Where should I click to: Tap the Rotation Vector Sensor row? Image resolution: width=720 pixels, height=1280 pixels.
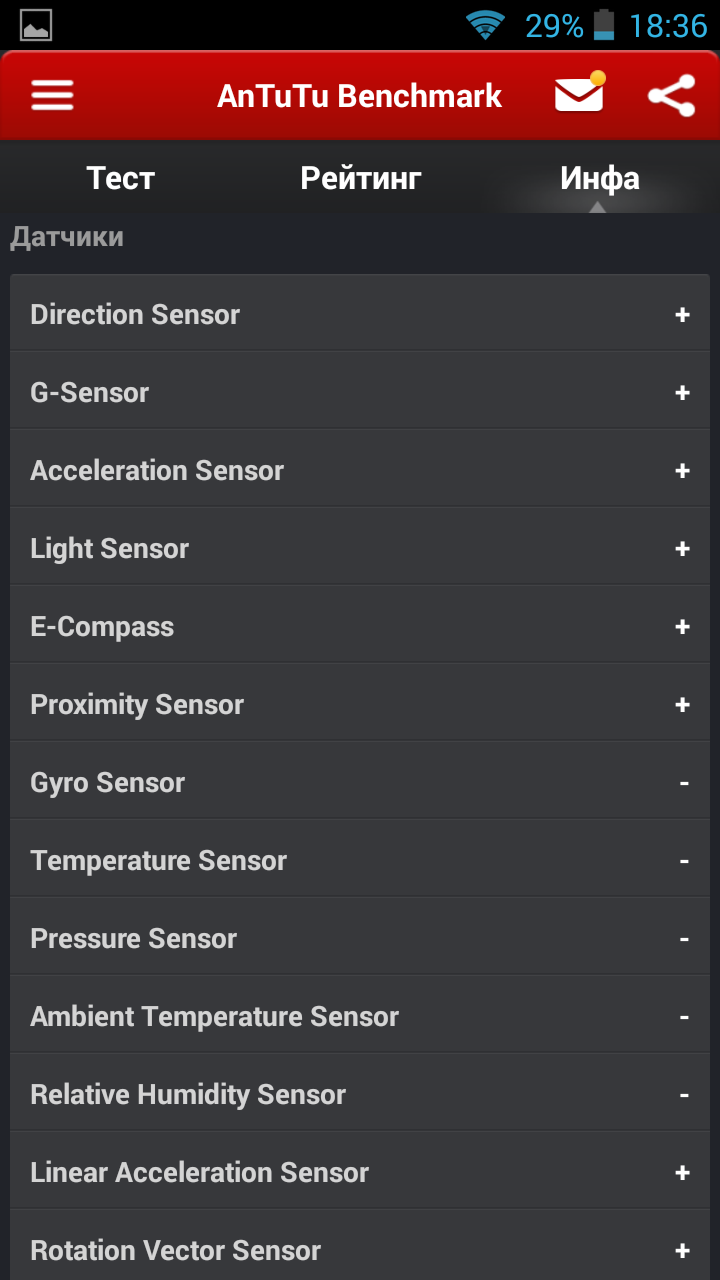tap(360, 1246)
